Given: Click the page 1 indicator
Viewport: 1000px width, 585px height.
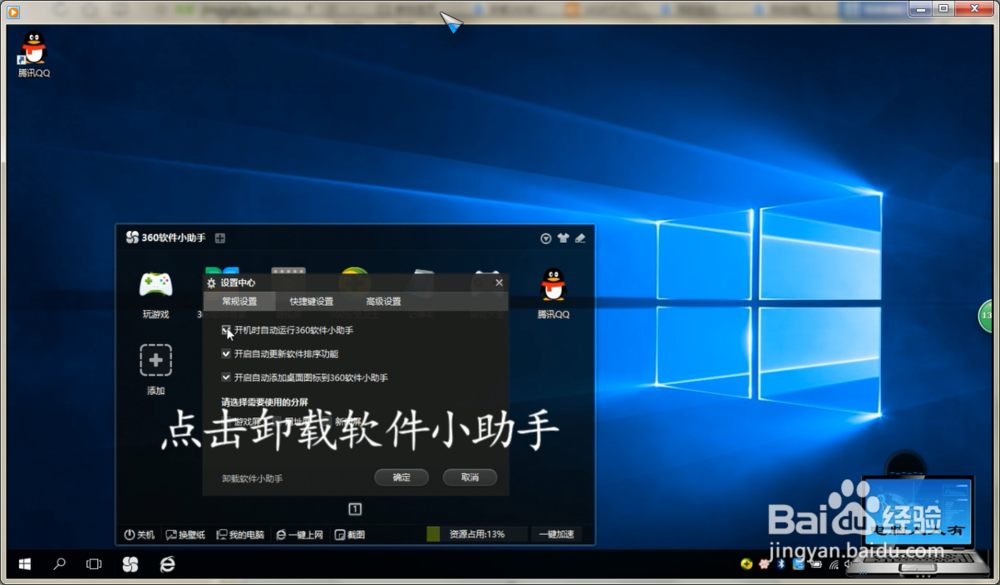Looking at the screenshot, I should (355, 508).
